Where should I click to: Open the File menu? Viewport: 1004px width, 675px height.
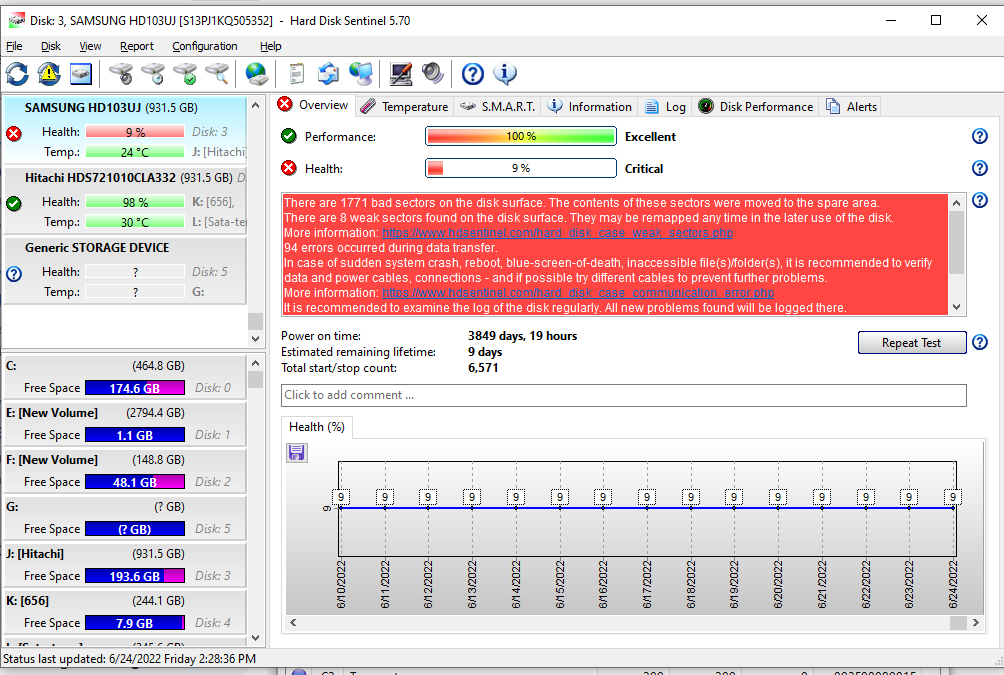[x=14, y=46]
